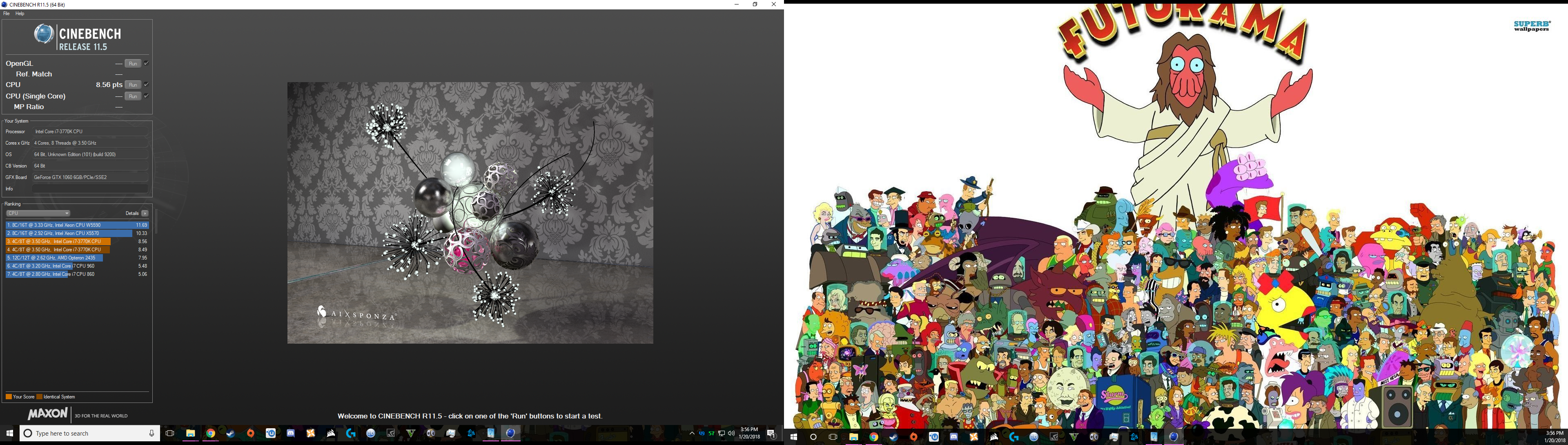Open Chrome on the Futurama monitor taskbar
The width and height of the screenshot is (1568, 445).
[873, 437]
